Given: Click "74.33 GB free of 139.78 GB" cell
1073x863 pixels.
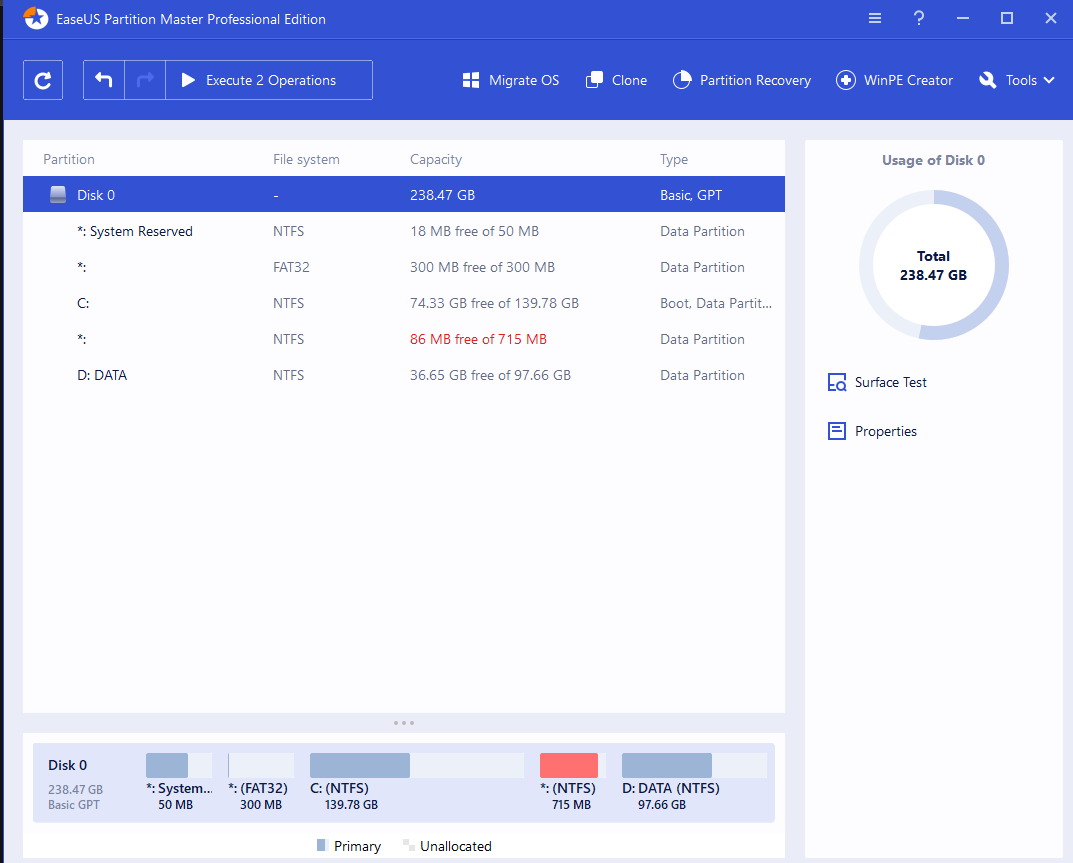Looking at the screenshot, I should [x=494, y=303].
